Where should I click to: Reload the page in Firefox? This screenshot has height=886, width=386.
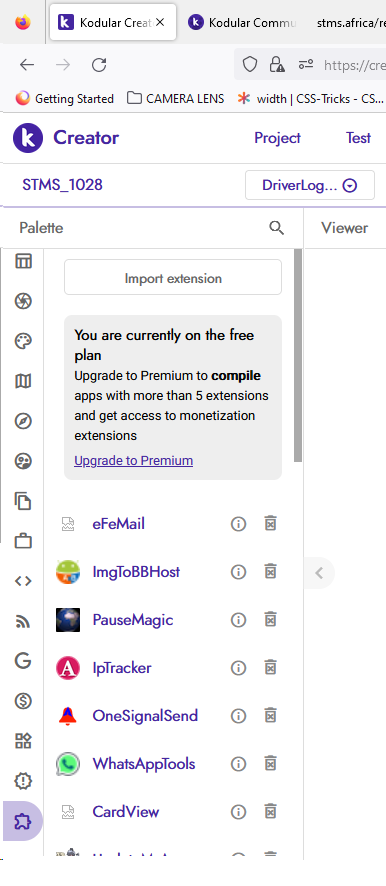(99, 65)
